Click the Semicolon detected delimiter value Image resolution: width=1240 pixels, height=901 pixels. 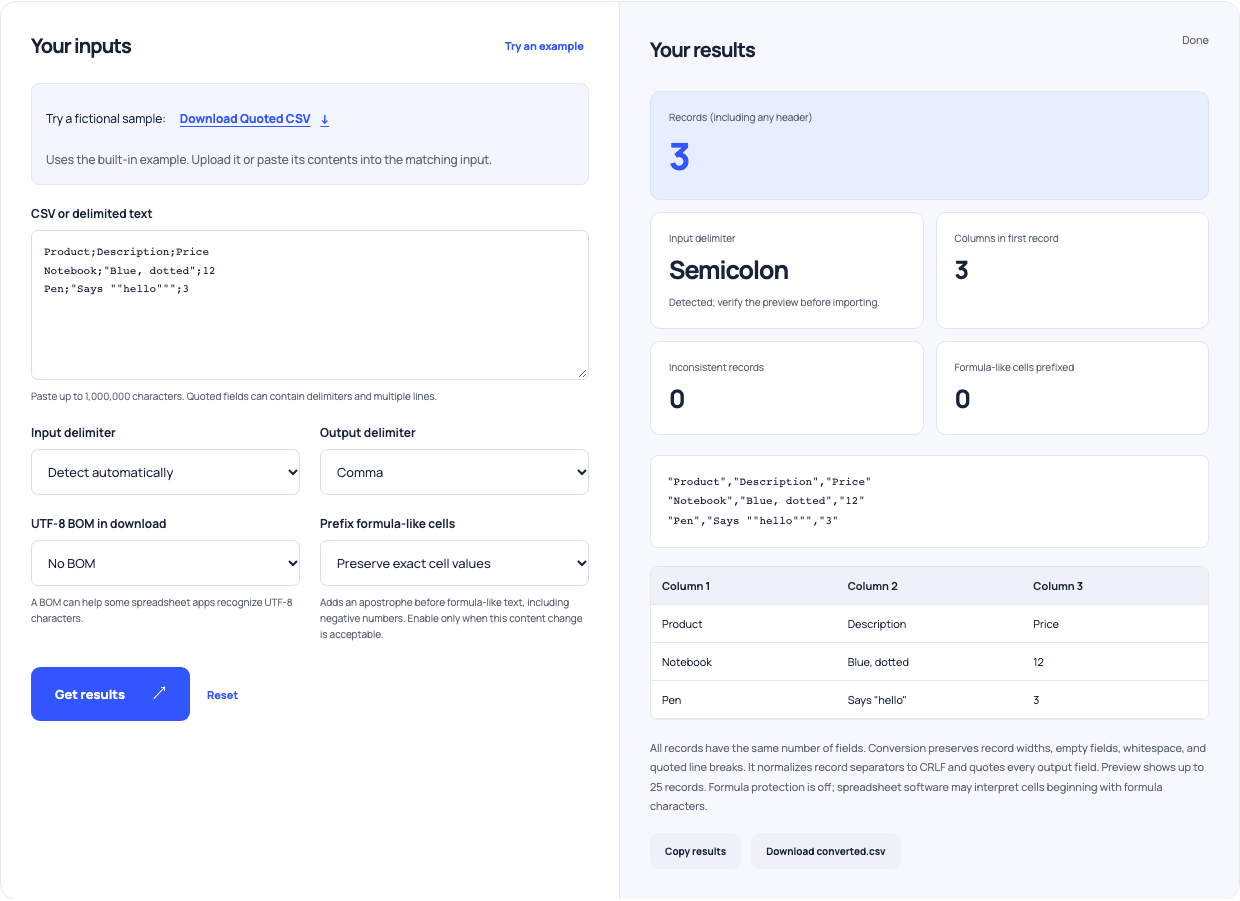[x=729, y=270]
